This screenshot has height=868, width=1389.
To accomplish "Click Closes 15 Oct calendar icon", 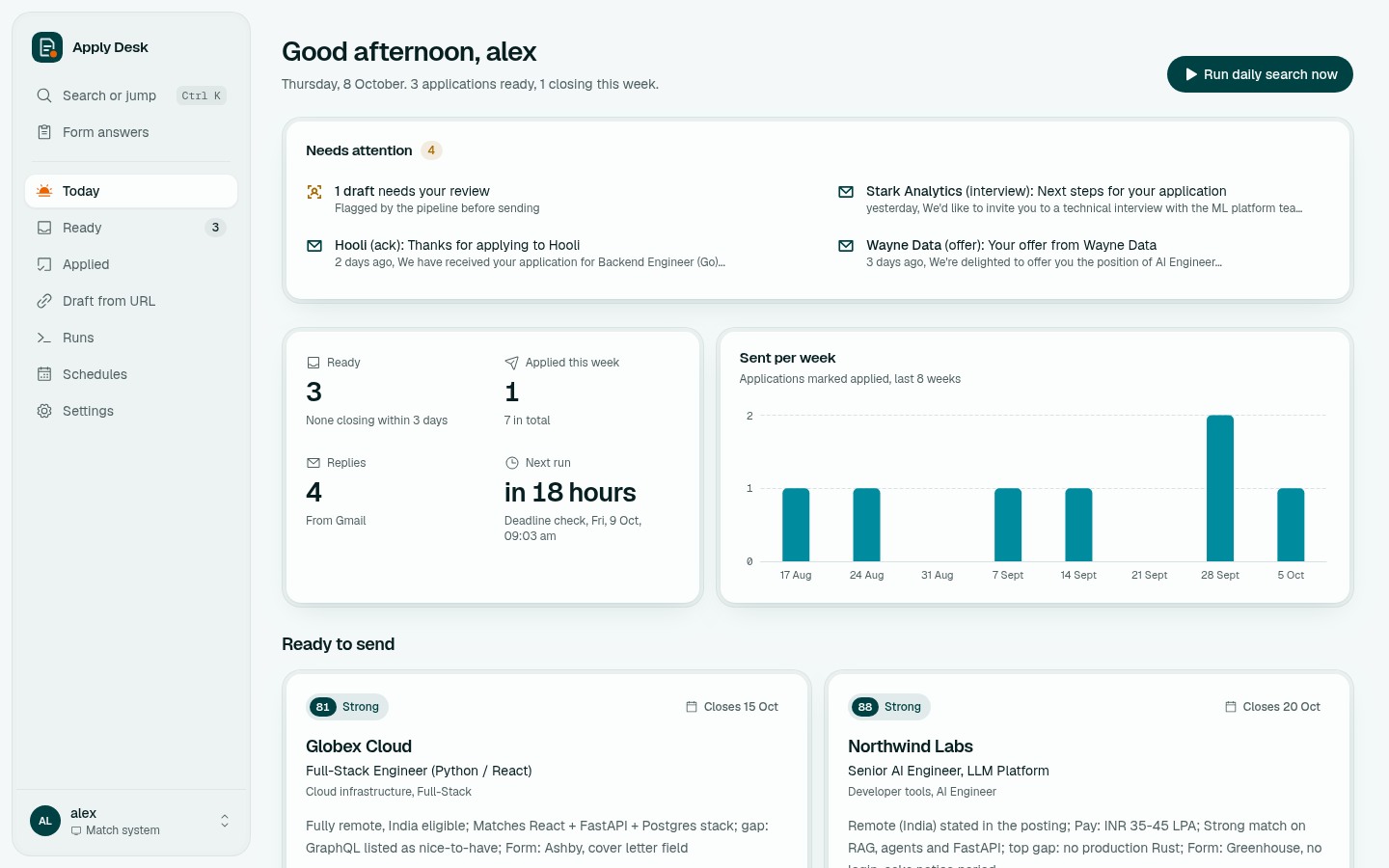I will tap(692, 707).
